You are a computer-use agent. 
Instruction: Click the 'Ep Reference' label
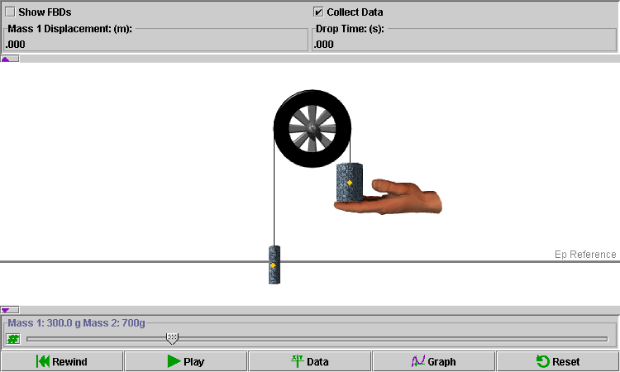point(585,254)
